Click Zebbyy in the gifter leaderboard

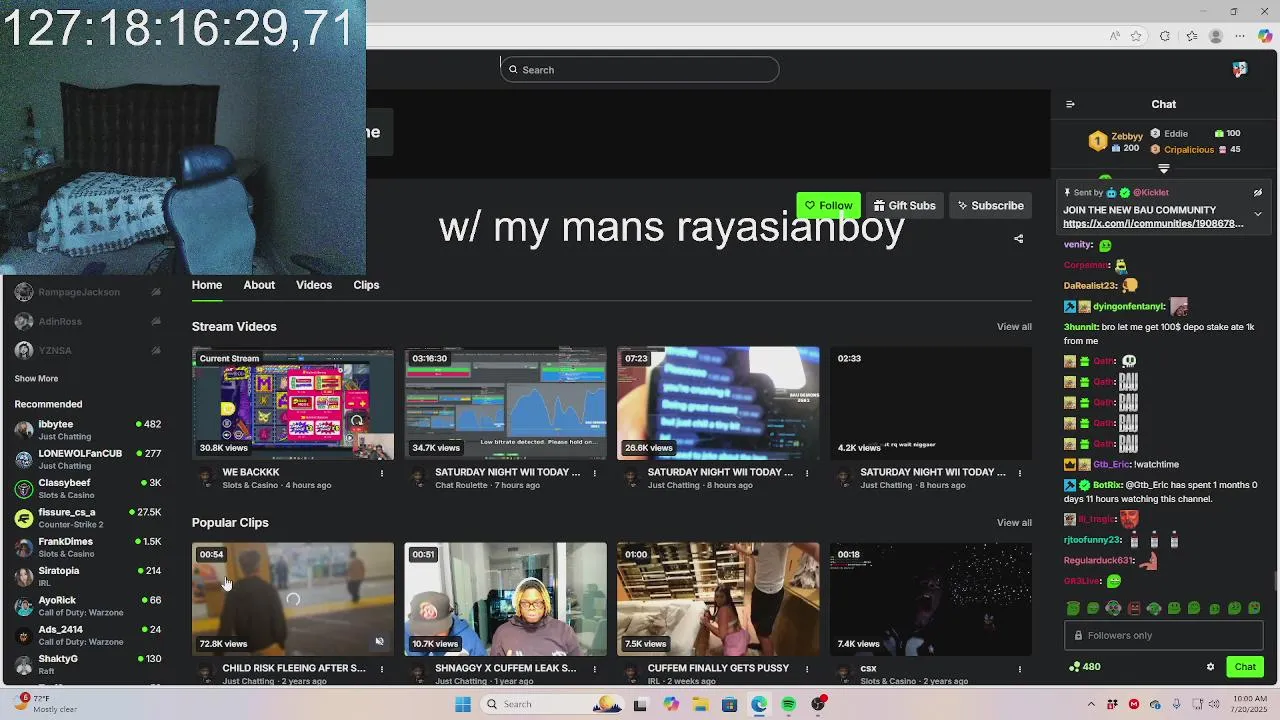tap(1127, 136)
